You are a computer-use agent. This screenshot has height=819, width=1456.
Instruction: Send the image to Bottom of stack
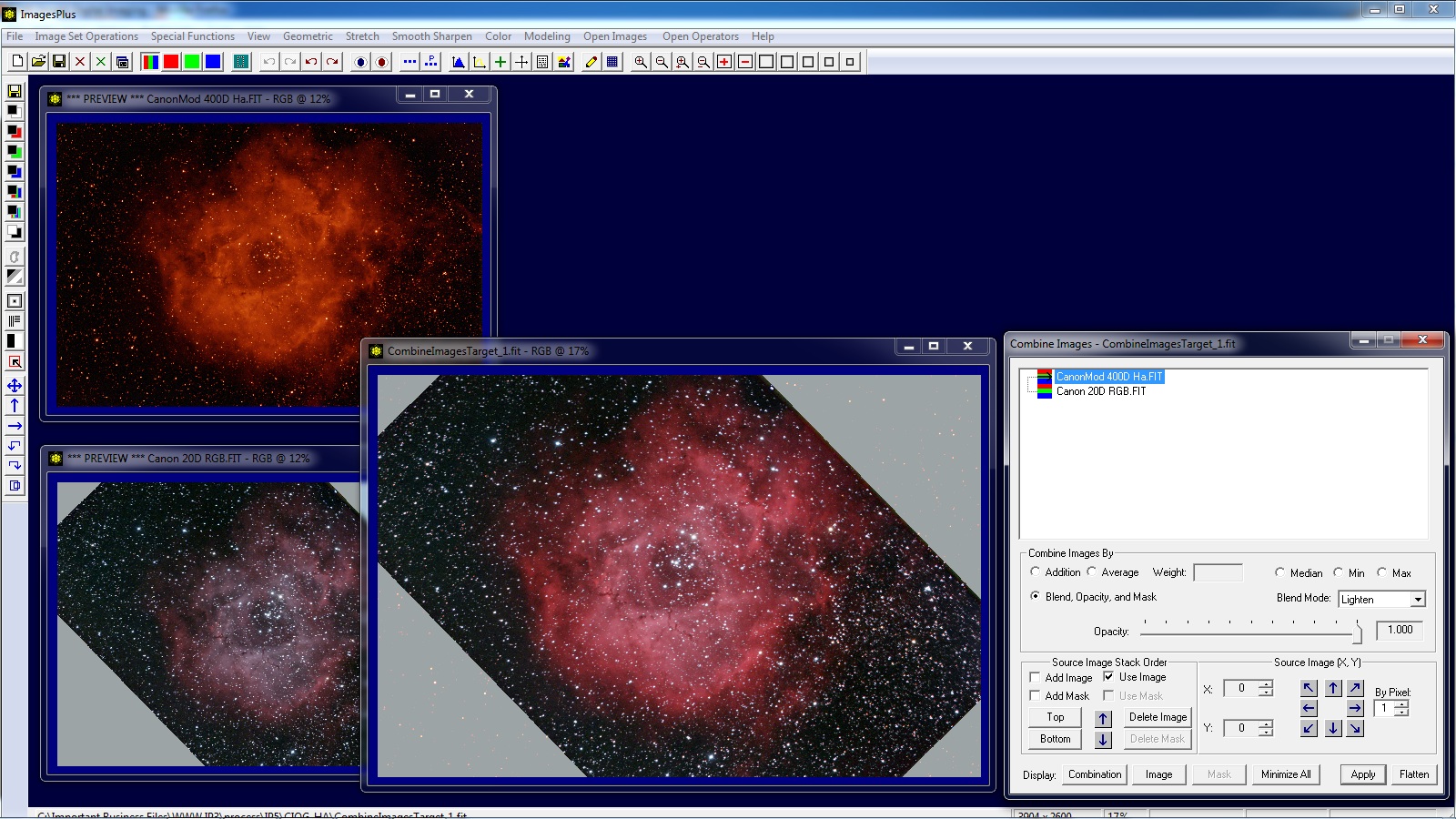pos(1055,739)
